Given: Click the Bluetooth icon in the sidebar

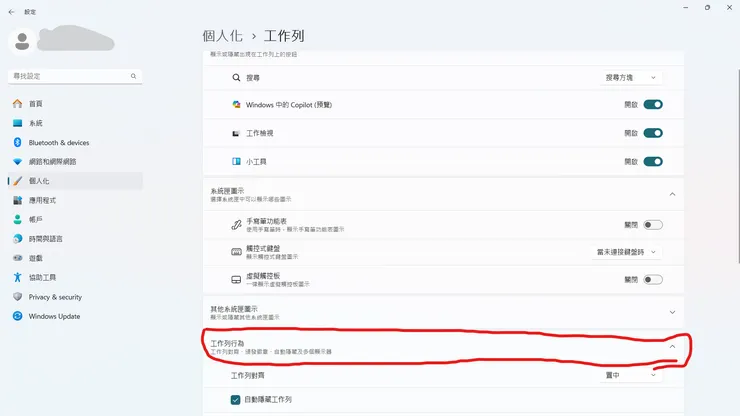Looking at the screenshot, I should coord(17,142).
